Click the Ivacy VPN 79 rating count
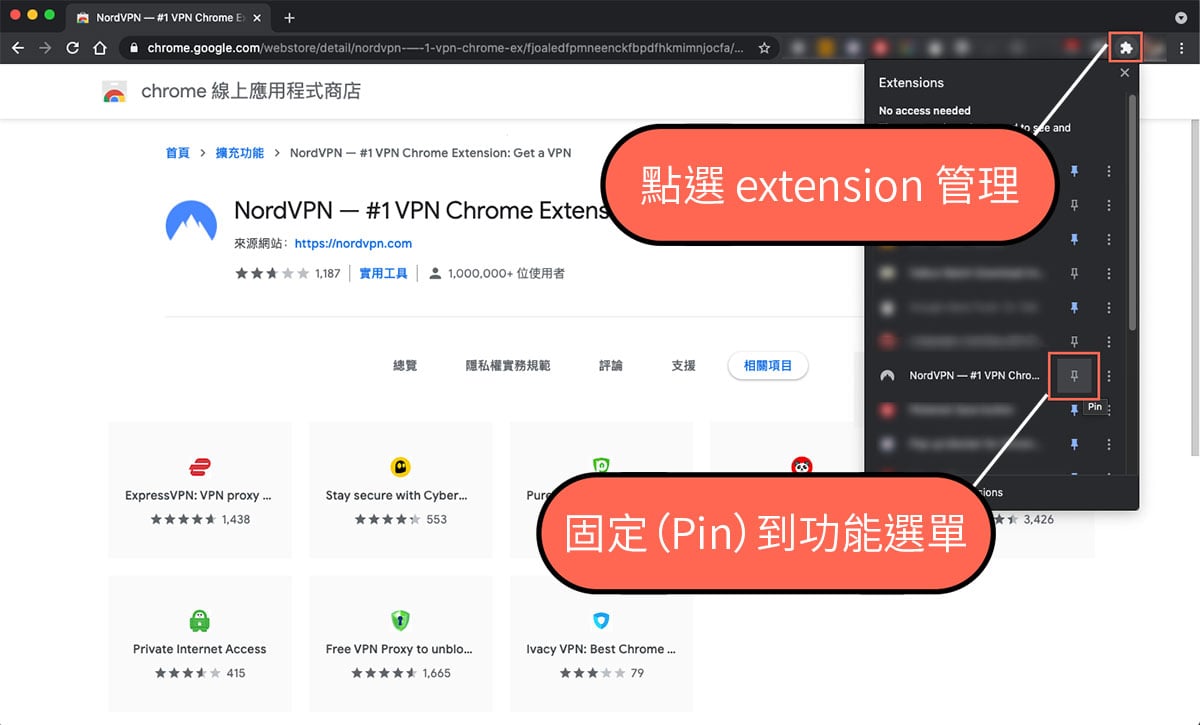This screenshot has height=725, width=1200. [637, 673]
